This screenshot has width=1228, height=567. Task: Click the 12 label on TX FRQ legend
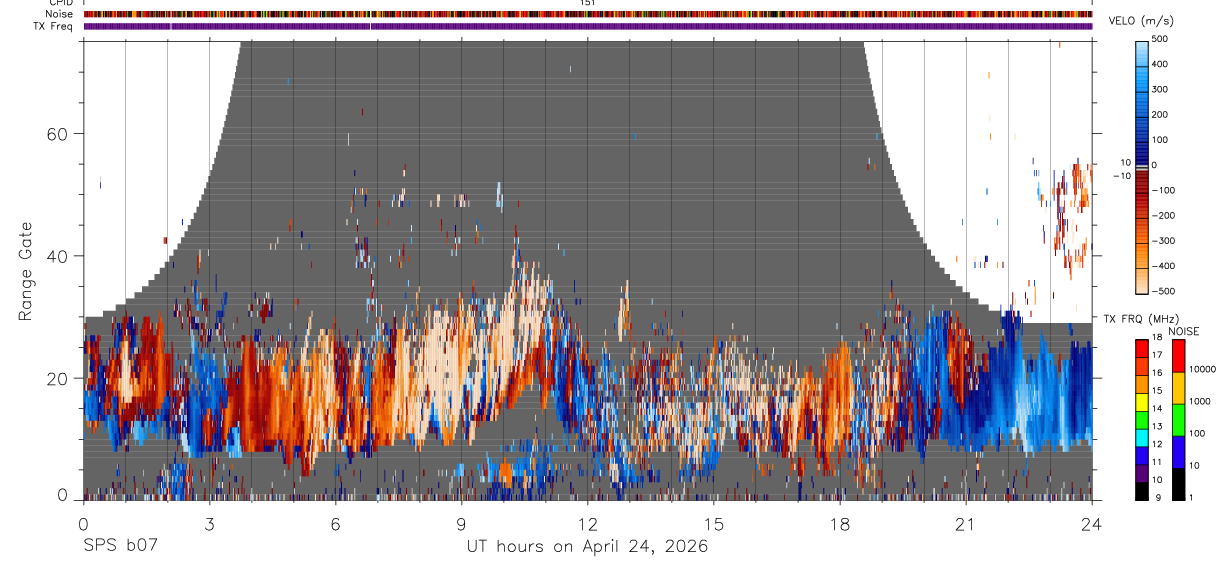coord(1159,444)
